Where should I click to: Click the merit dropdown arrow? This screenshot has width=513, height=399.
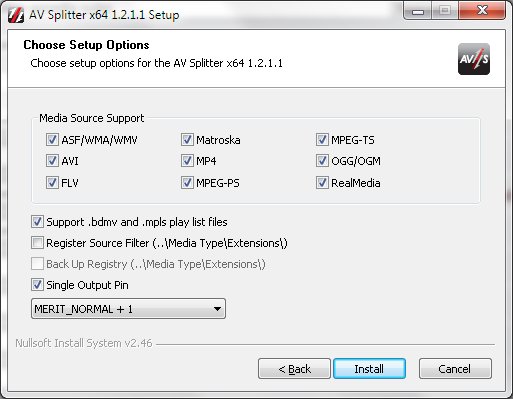(217, 309)
